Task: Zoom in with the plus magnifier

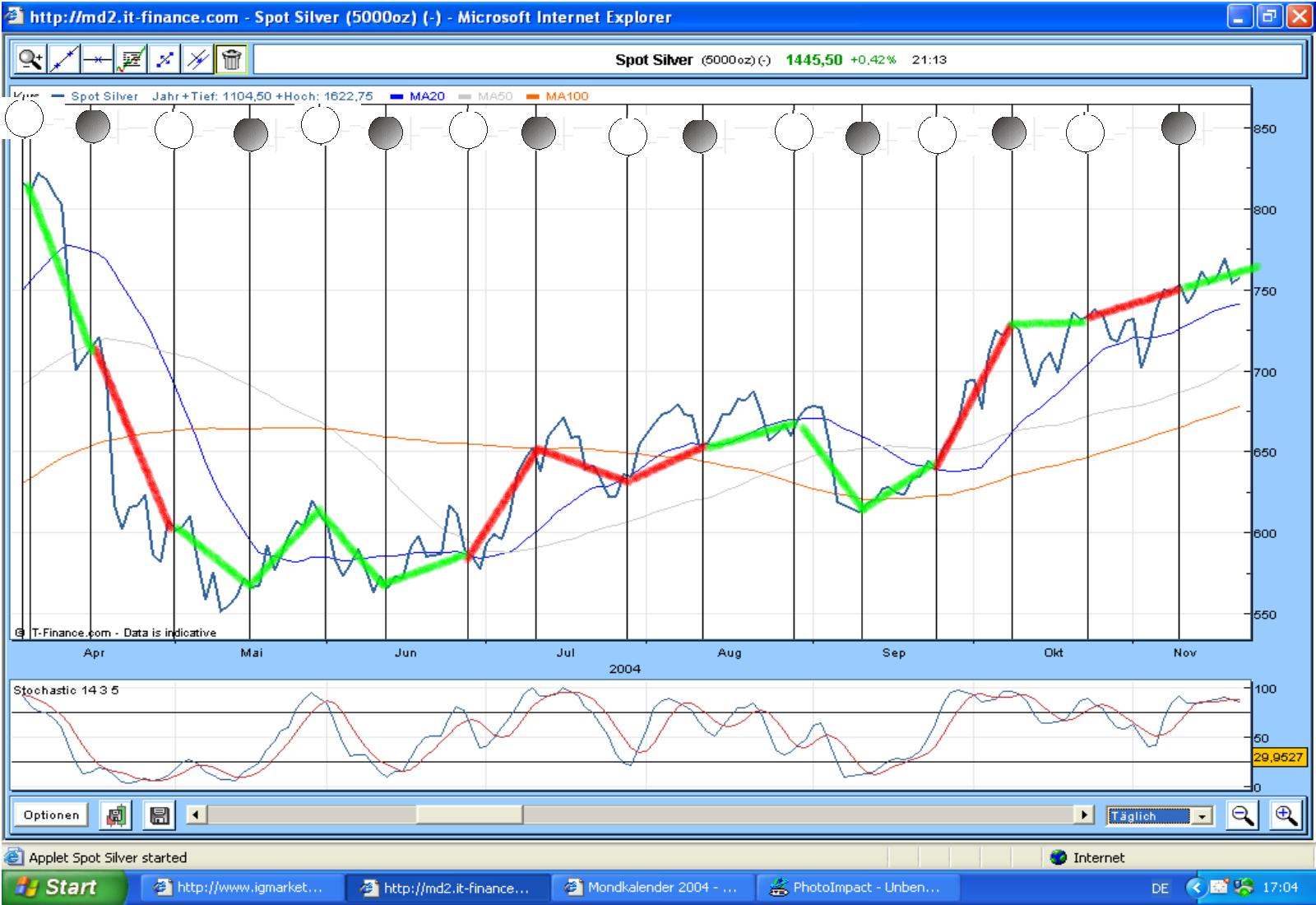Action: (1286, 815)
